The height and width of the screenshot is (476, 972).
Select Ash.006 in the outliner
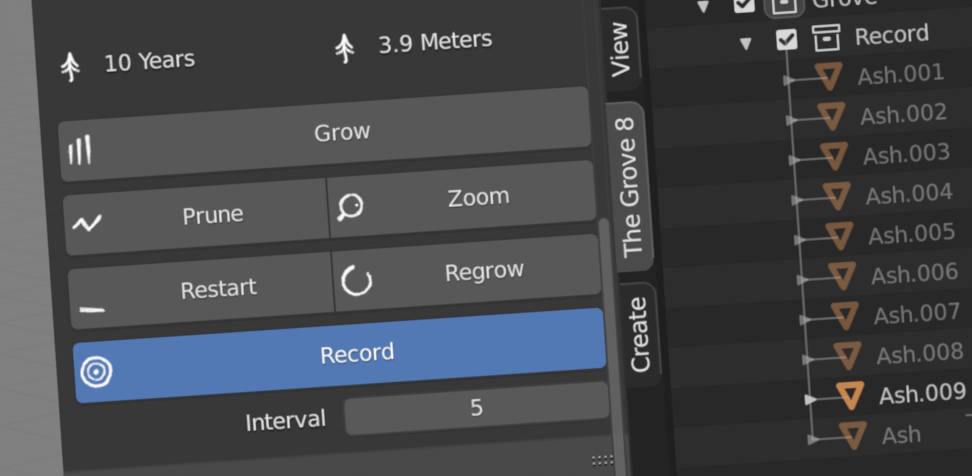[914, 273]
